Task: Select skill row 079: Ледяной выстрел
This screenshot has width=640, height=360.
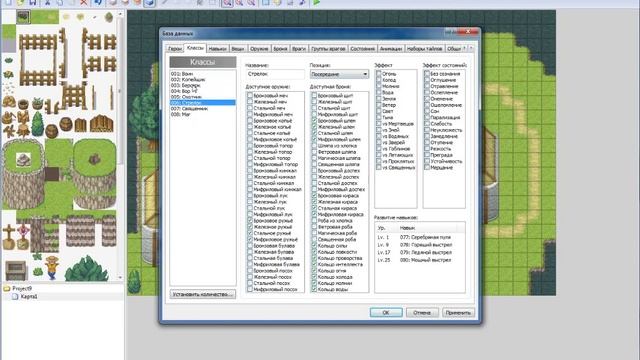Action: (x=420, y=252)
